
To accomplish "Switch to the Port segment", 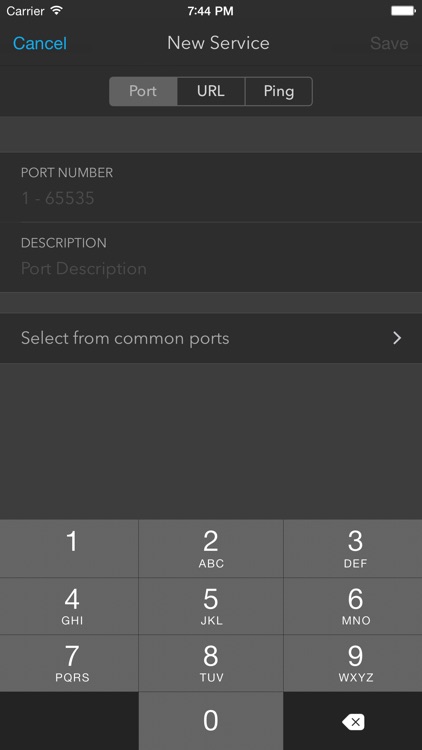I will [x=143, y=91].
